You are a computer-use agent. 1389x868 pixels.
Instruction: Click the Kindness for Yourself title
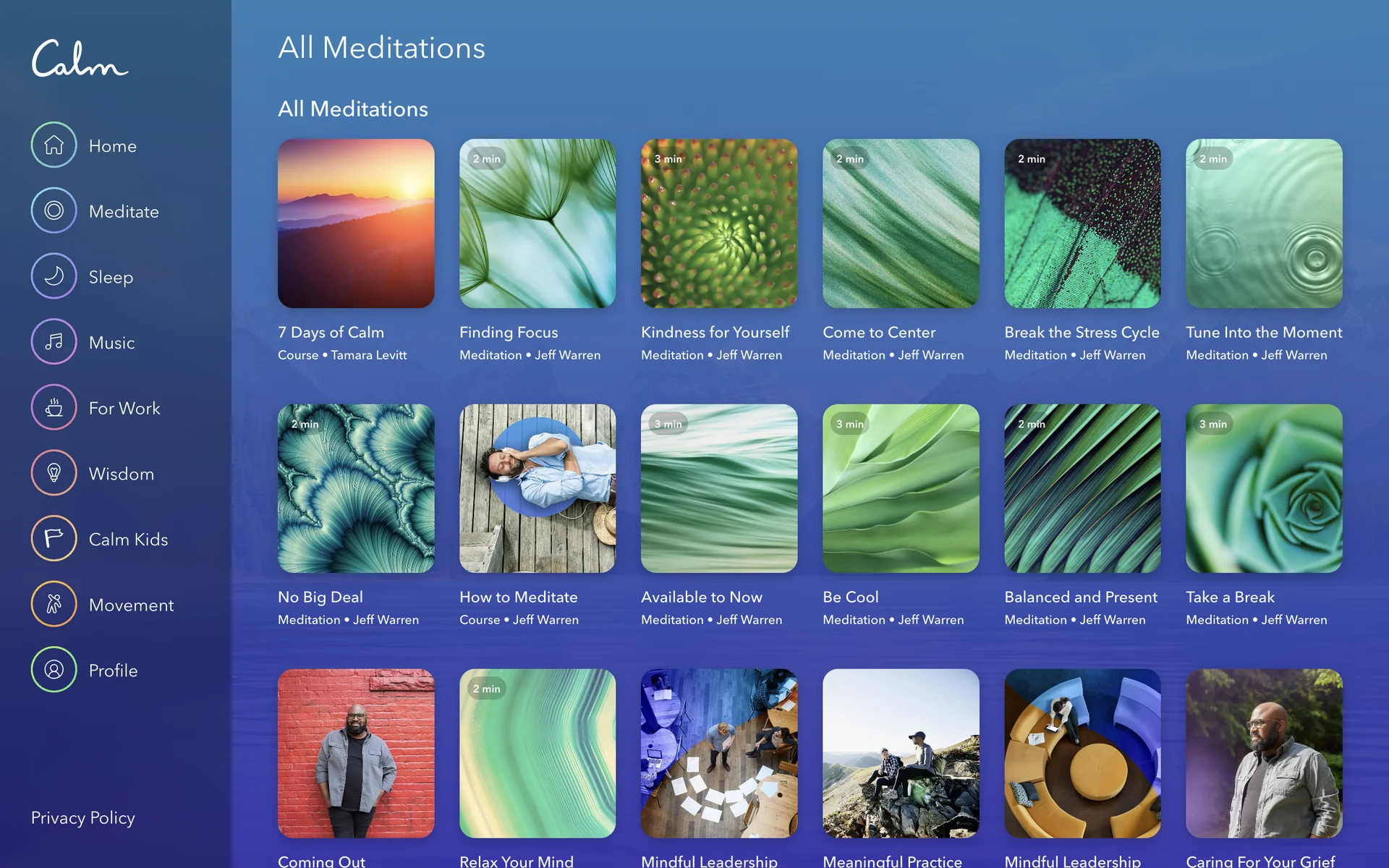(x=715, y=332)
